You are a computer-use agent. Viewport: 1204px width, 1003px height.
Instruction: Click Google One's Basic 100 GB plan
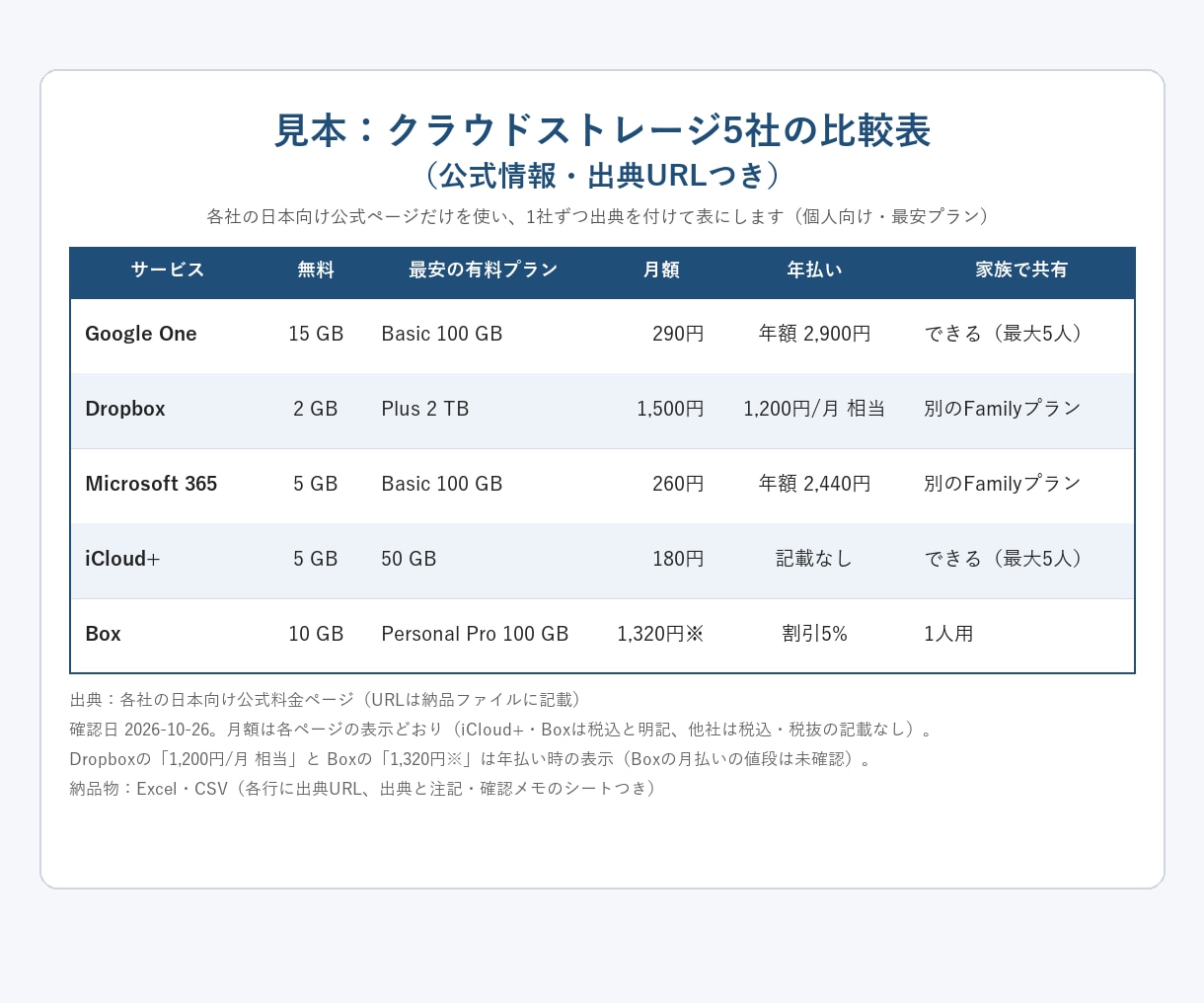click(x=442, y=334)
